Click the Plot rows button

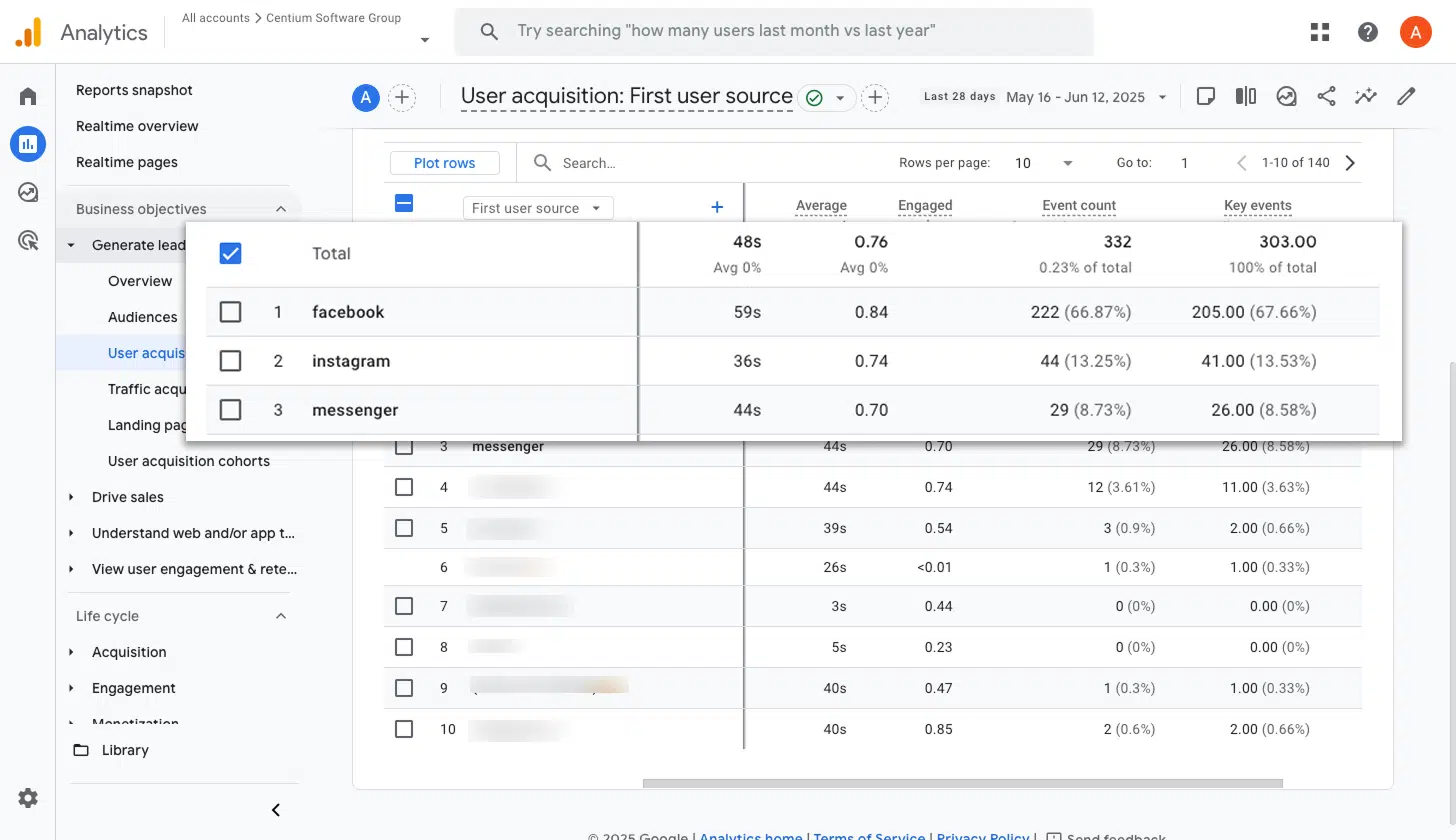tap(445, 163)
